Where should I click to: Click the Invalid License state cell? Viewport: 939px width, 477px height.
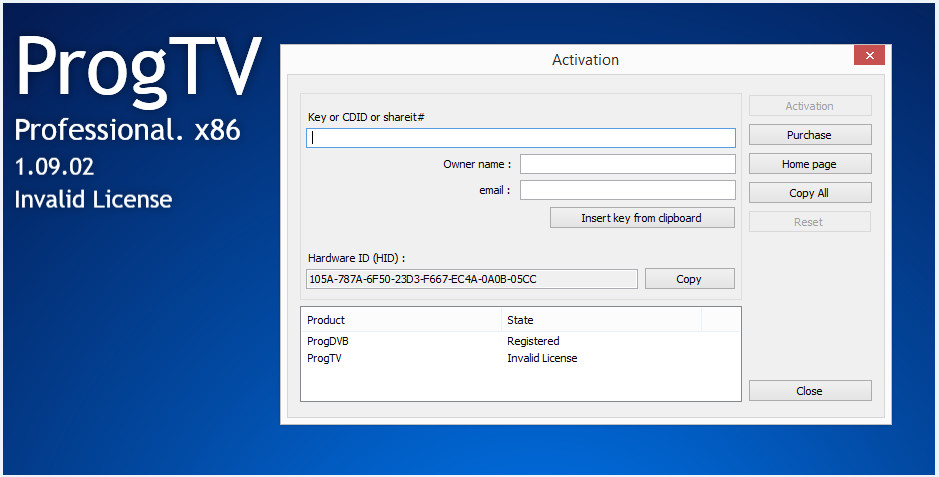[x=542, y=358]
